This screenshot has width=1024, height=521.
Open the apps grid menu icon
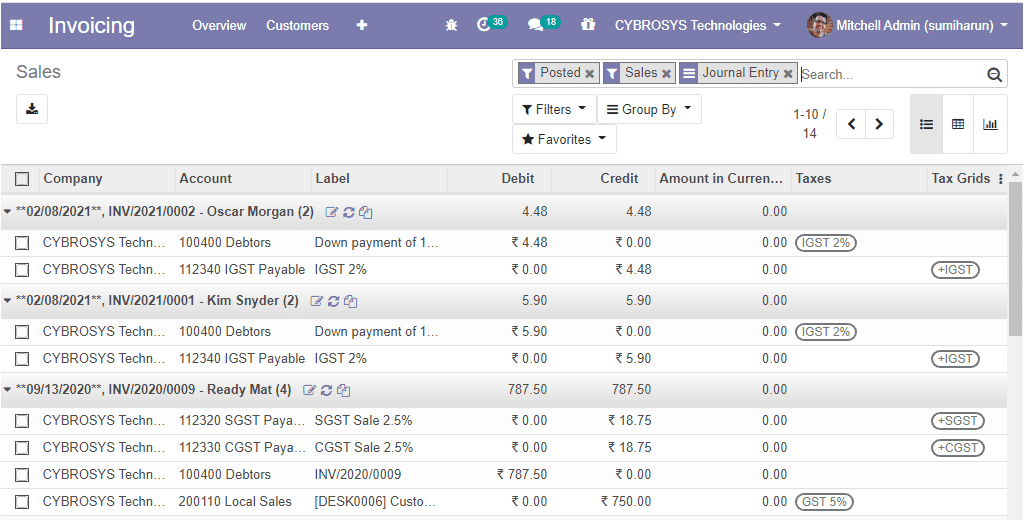(16, 25)
